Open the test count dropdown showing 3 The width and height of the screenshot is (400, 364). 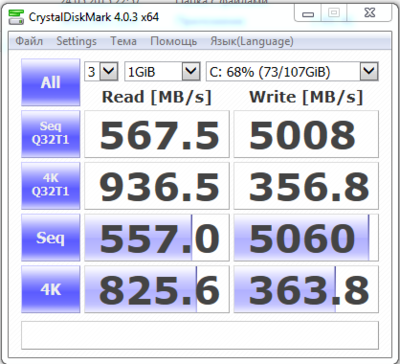(x=101, y=71)
